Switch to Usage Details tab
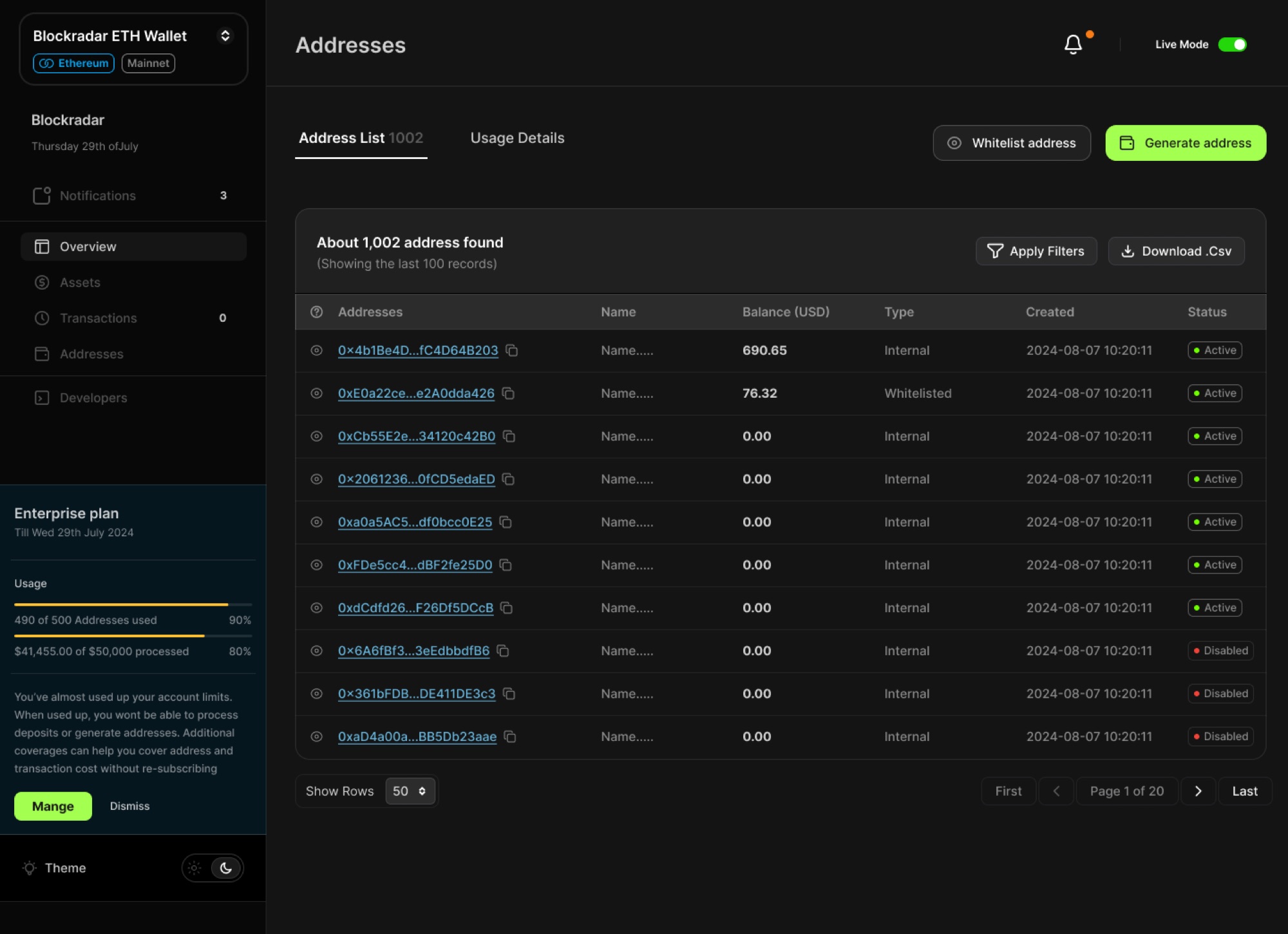Image resolution: width=1288 pixels, height=934 pixels. coord(517,138)
